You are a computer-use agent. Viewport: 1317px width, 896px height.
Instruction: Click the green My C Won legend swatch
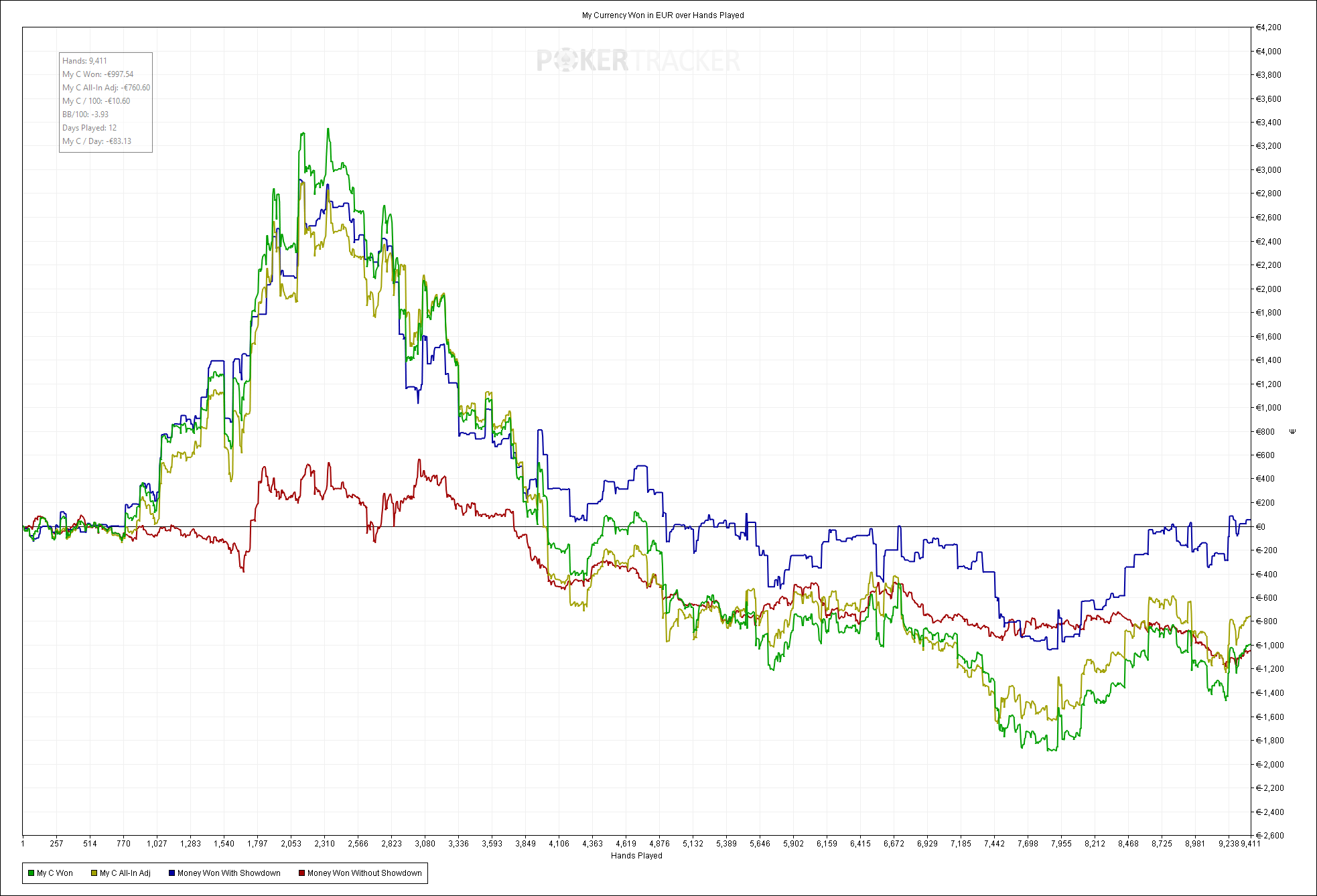pos(31,873)
